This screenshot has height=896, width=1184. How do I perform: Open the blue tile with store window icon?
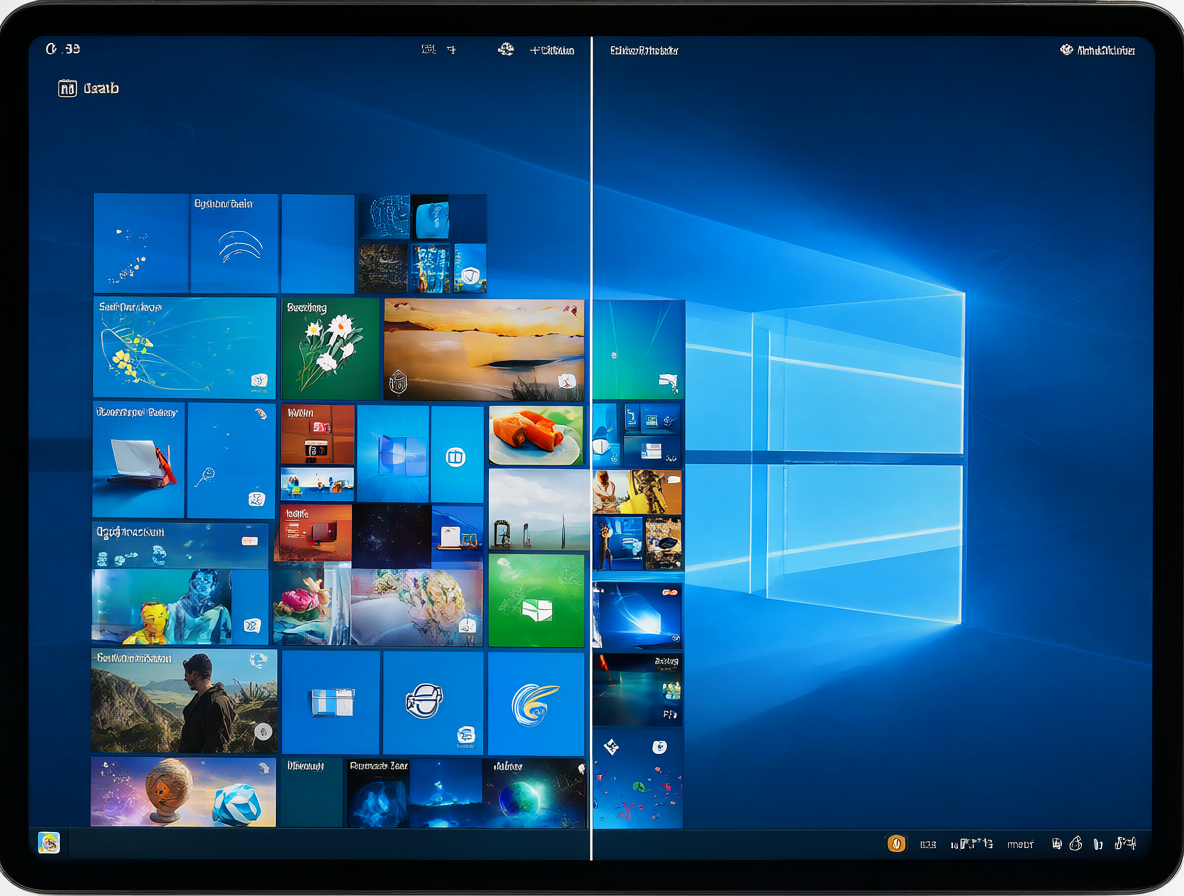[x=331, y=703]
